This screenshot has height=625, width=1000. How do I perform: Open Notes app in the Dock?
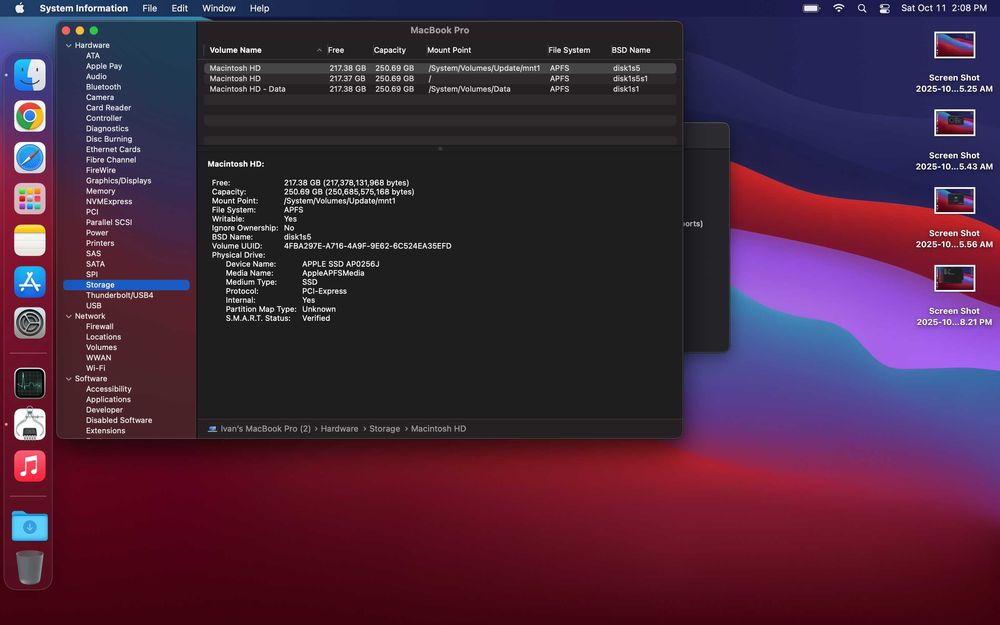(x=30, y=240)
